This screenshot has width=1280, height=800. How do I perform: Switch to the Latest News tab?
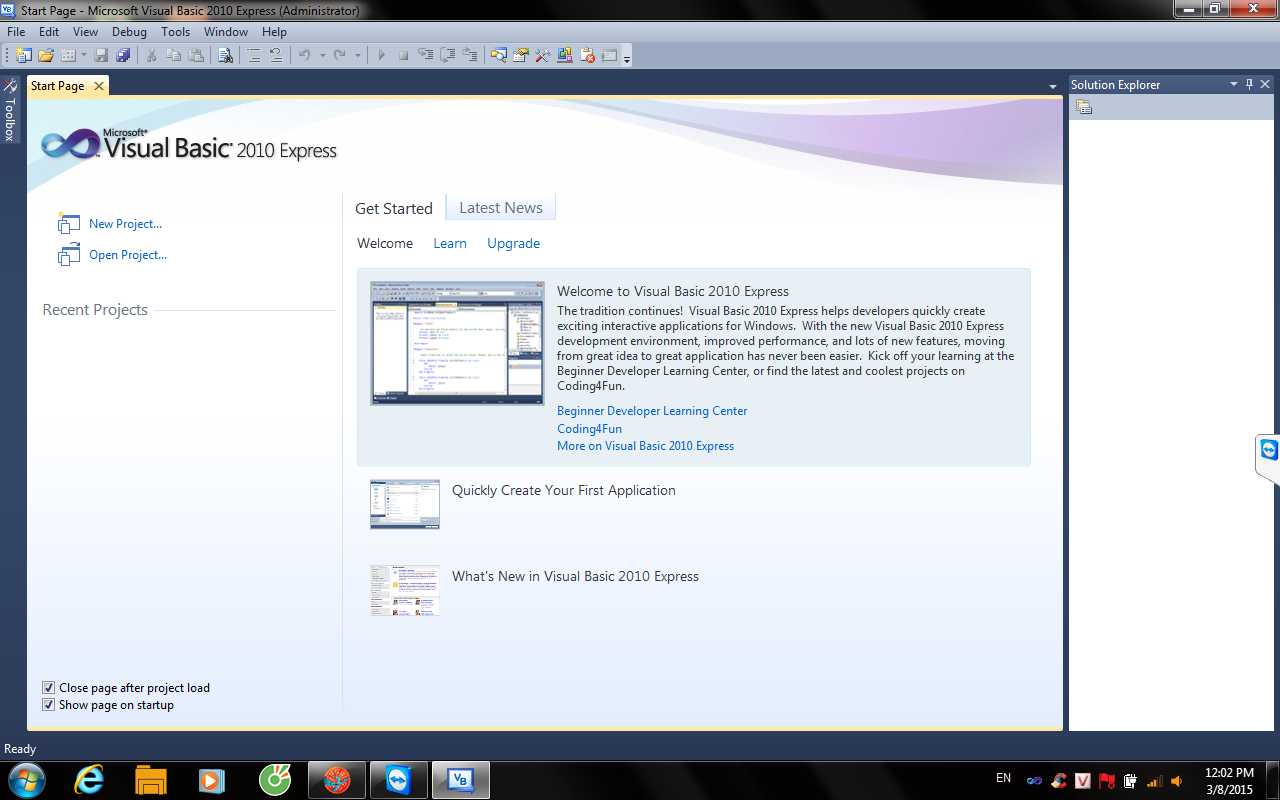click(x=501, y=208)
